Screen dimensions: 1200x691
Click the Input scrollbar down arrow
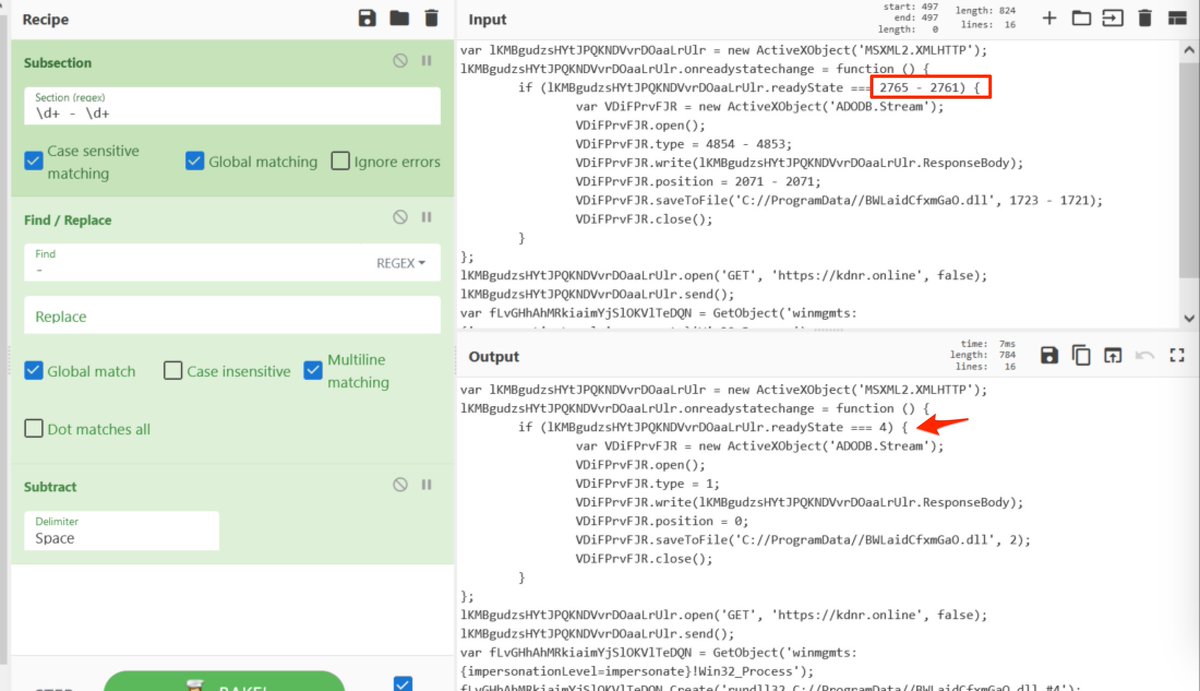(1189, 318)
